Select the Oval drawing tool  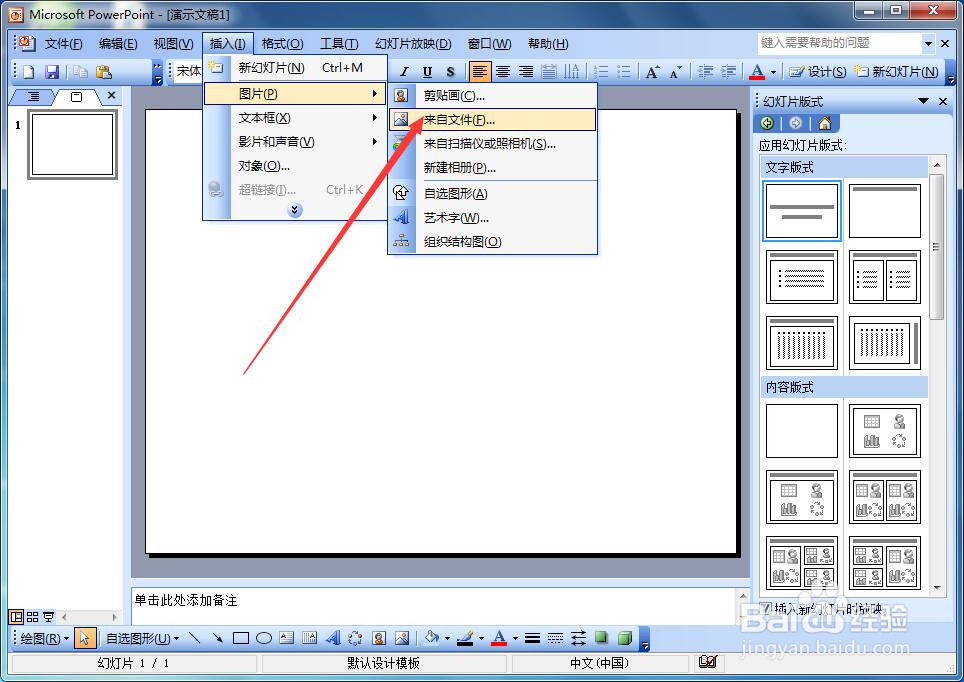(x=264, y=638)
